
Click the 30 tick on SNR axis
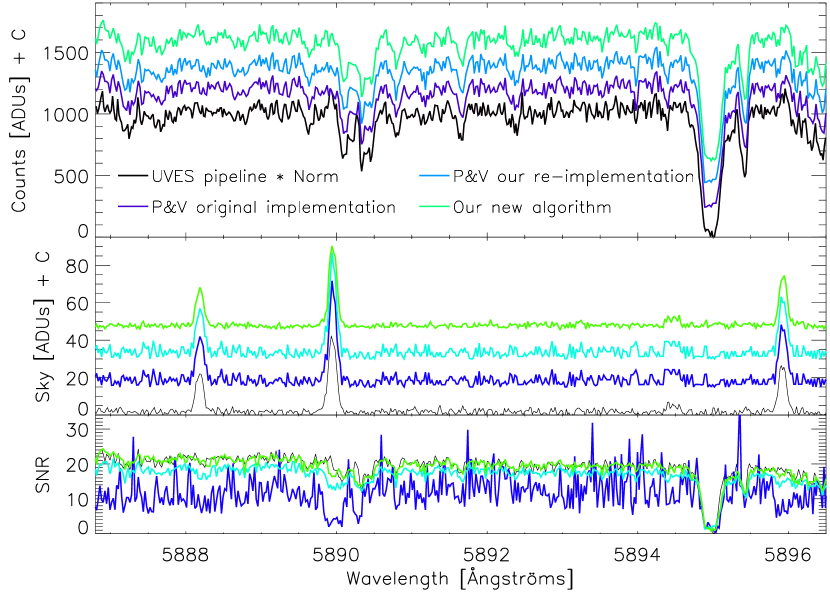coord(76,429)
